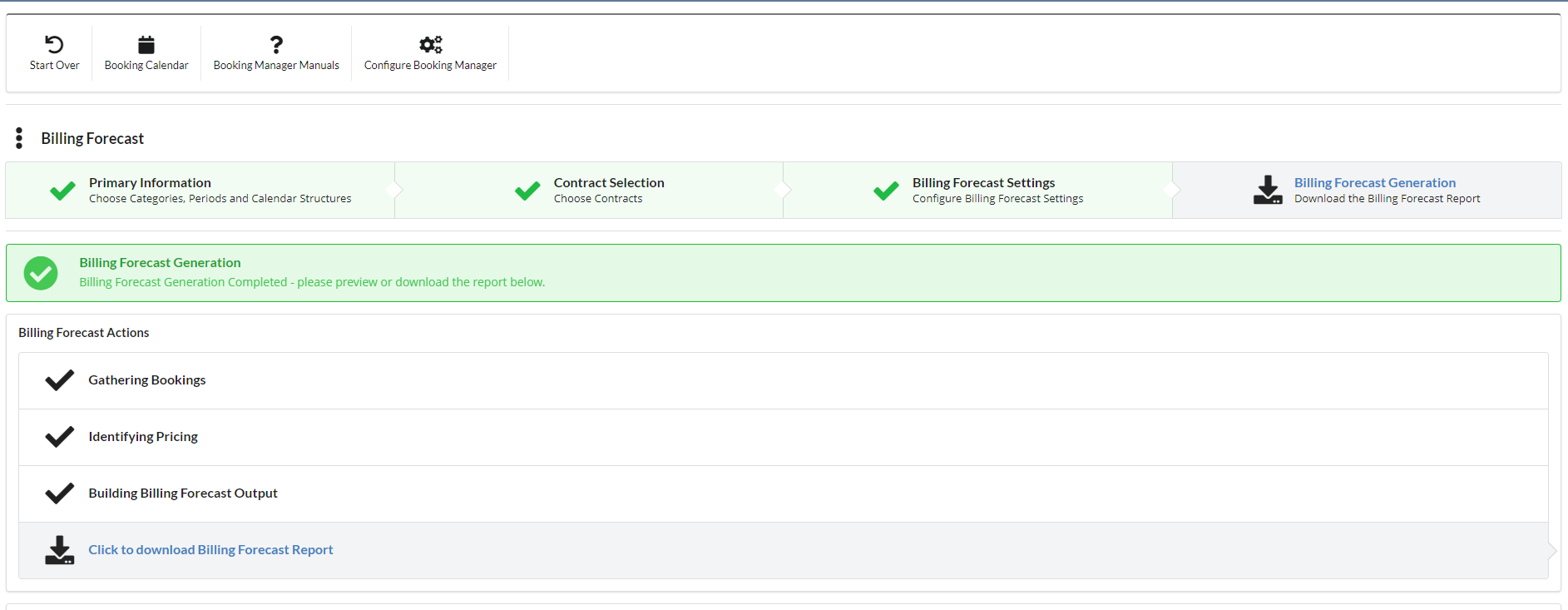Image resolution: width=1568 pixels, height=610 pixels.
Task: Open the Billing Forecast three-dot menu
Action: coord(19,138)
